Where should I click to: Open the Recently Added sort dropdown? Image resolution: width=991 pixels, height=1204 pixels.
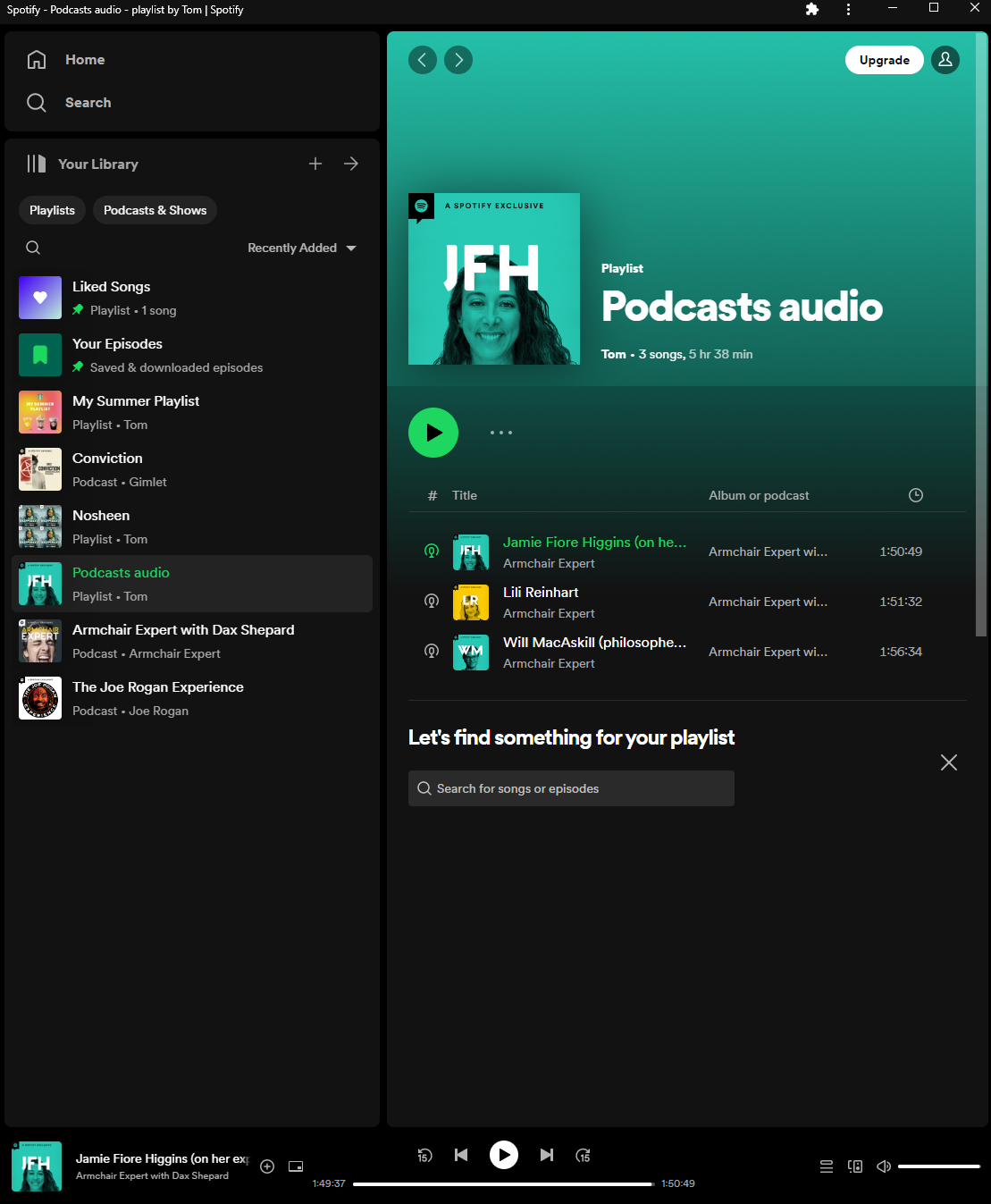point(302,248)
